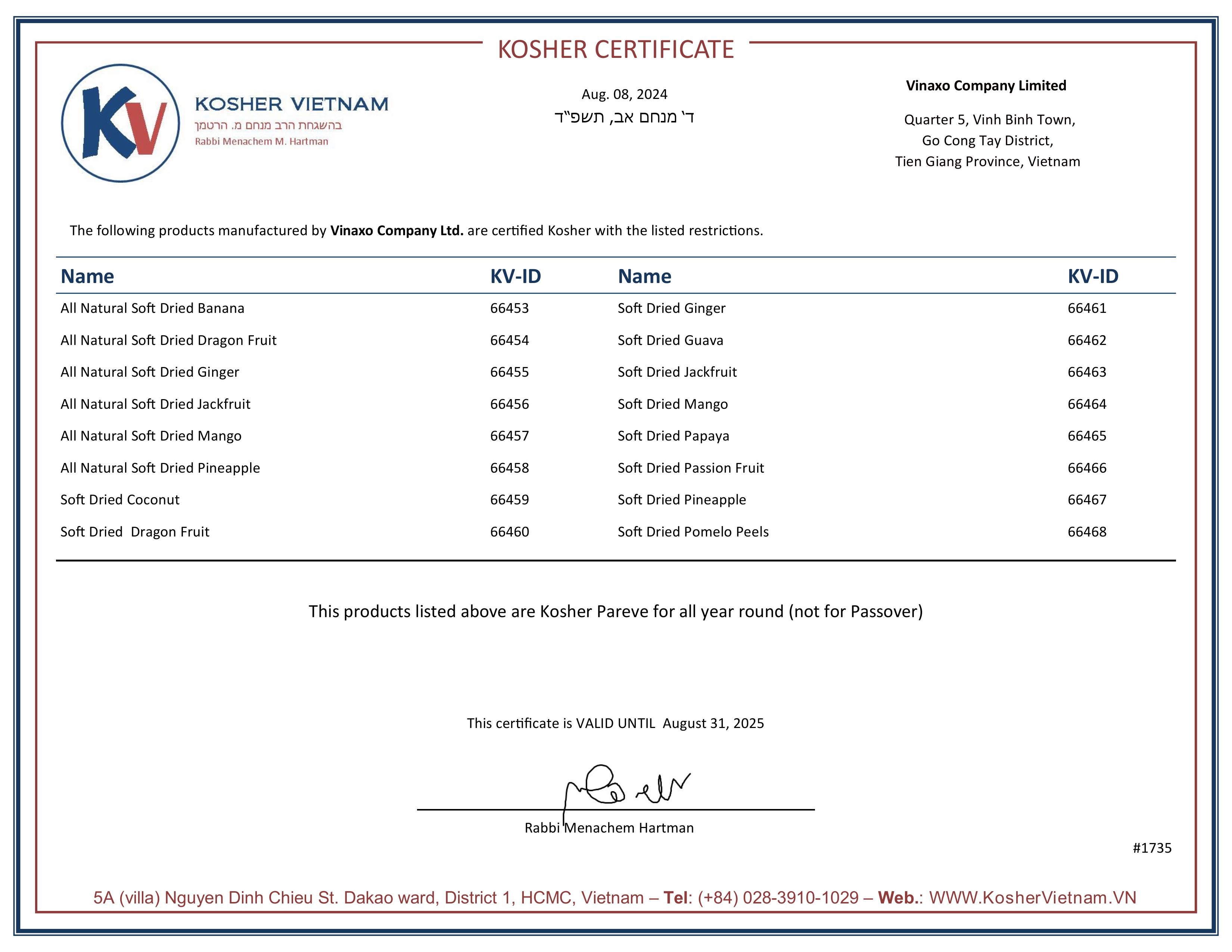This screenshot has width=1232, height=952.
Task: Click the footer telephone number
Action: (x=778, y=898)
